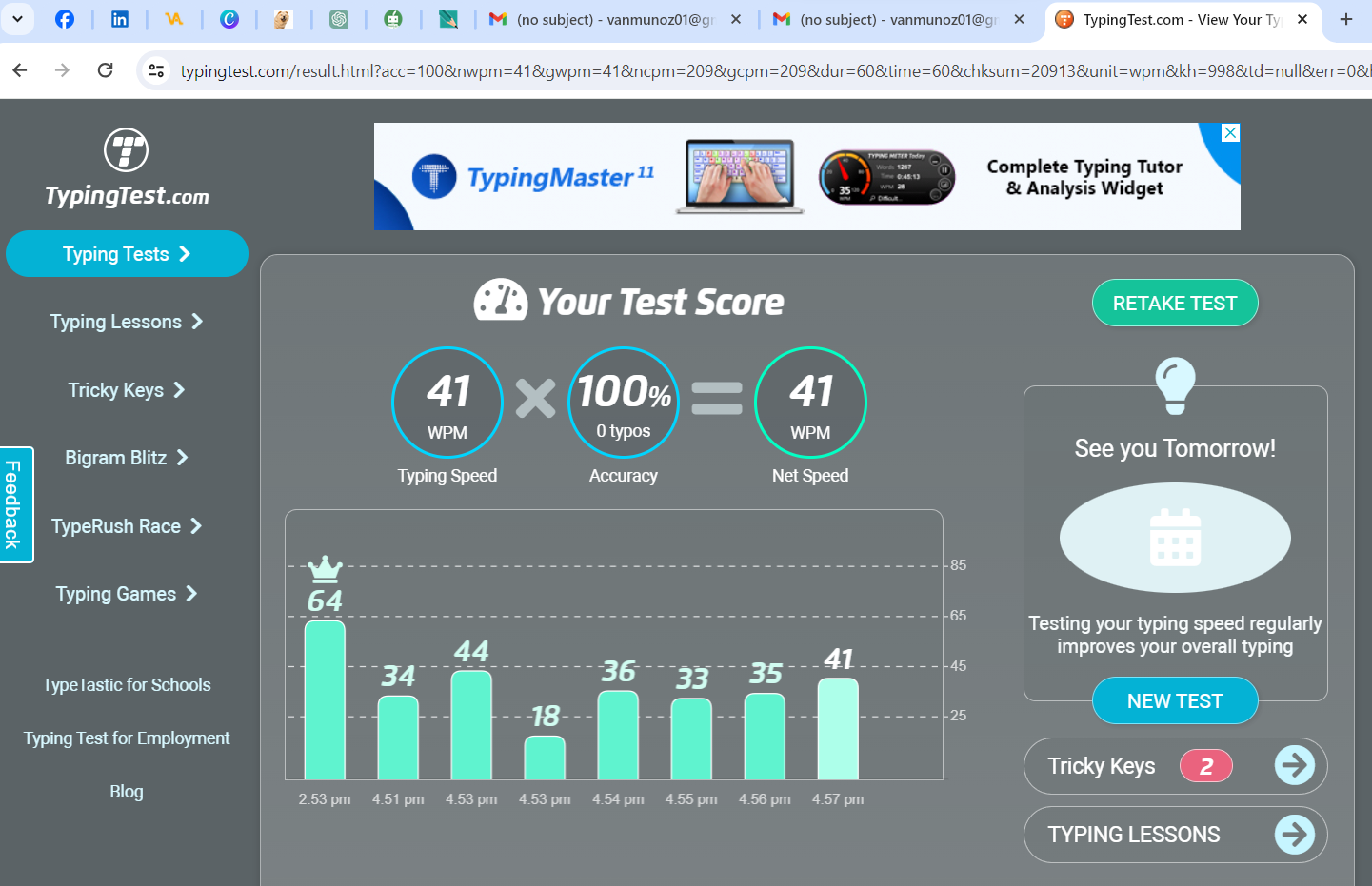This screenshot has height=886, width=1372.
Task: Open TypeTastic for Schools link
Action: click(x=127, y=685)
